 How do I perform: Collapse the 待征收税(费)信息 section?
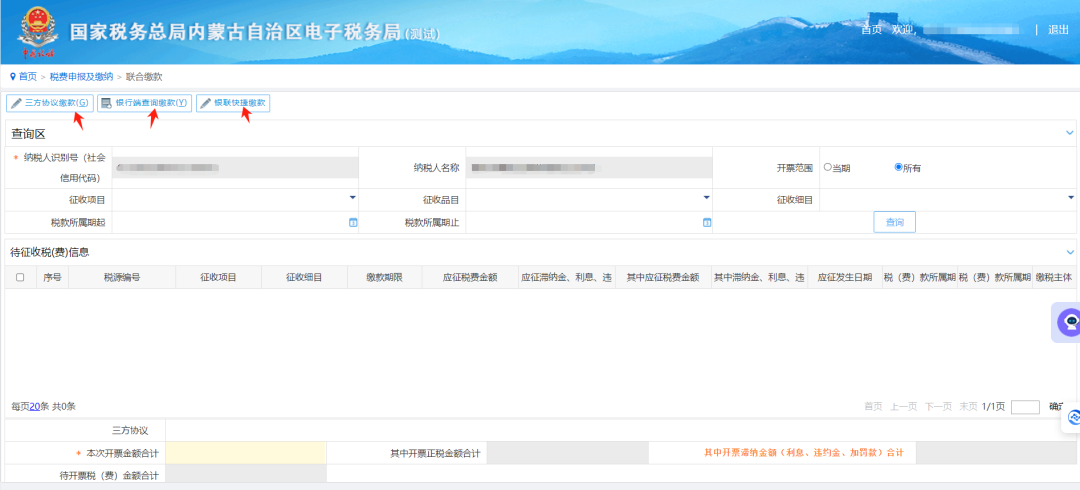(x=1070, y=252)
